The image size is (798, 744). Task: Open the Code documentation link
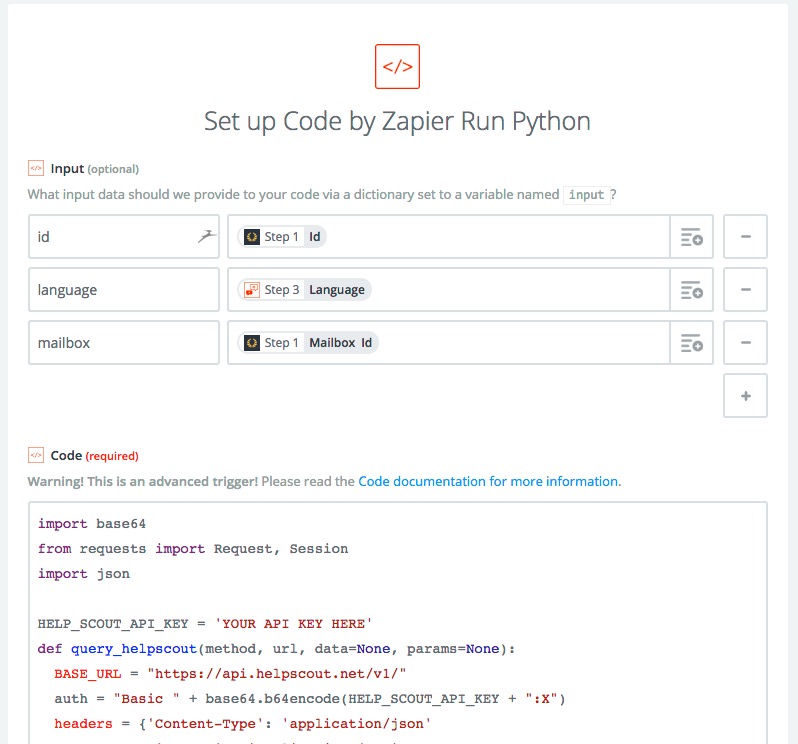pyautogui.click(x=490, y=481)
